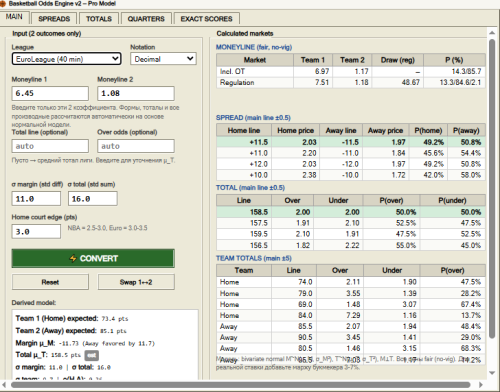Select the Home 74.0 team total row
500x392 pixels.
point(351,282)
